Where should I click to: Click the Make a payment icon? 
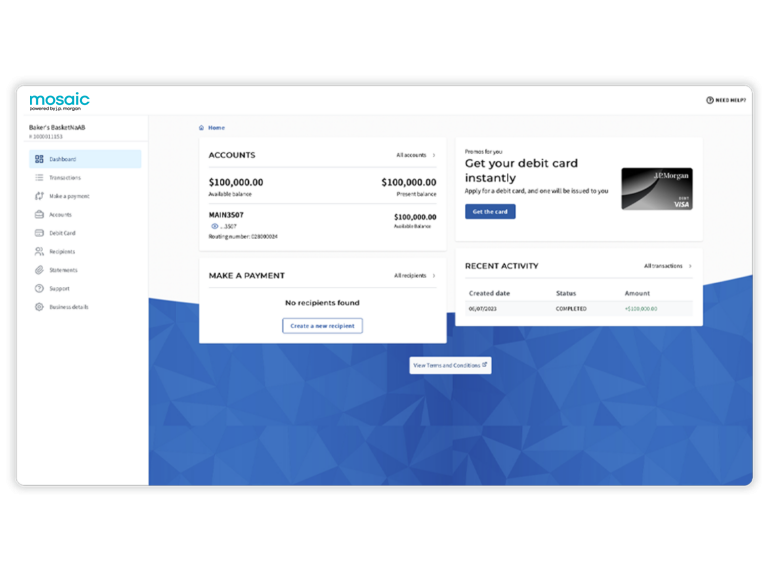[x=39, y=196]
